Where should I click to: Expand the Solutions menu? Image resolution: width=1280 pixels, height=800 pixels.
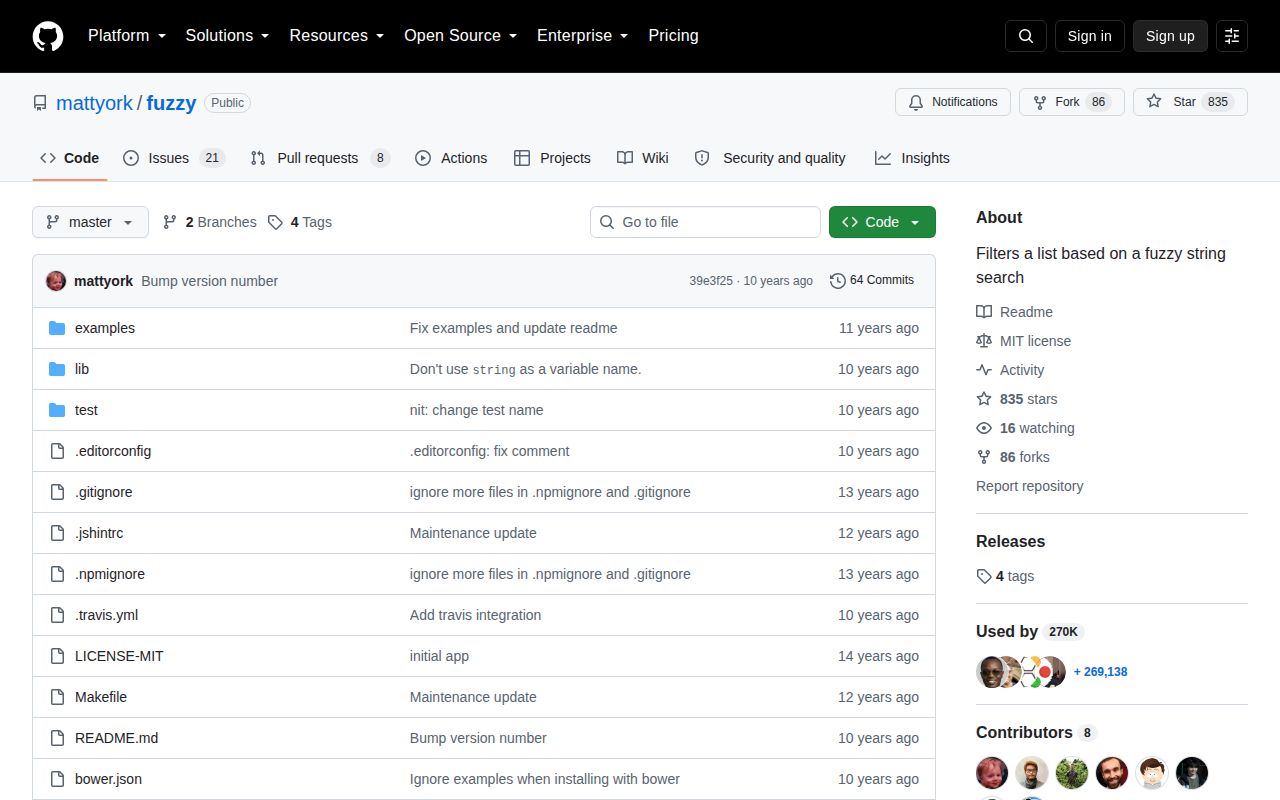[x=227, y=35]
